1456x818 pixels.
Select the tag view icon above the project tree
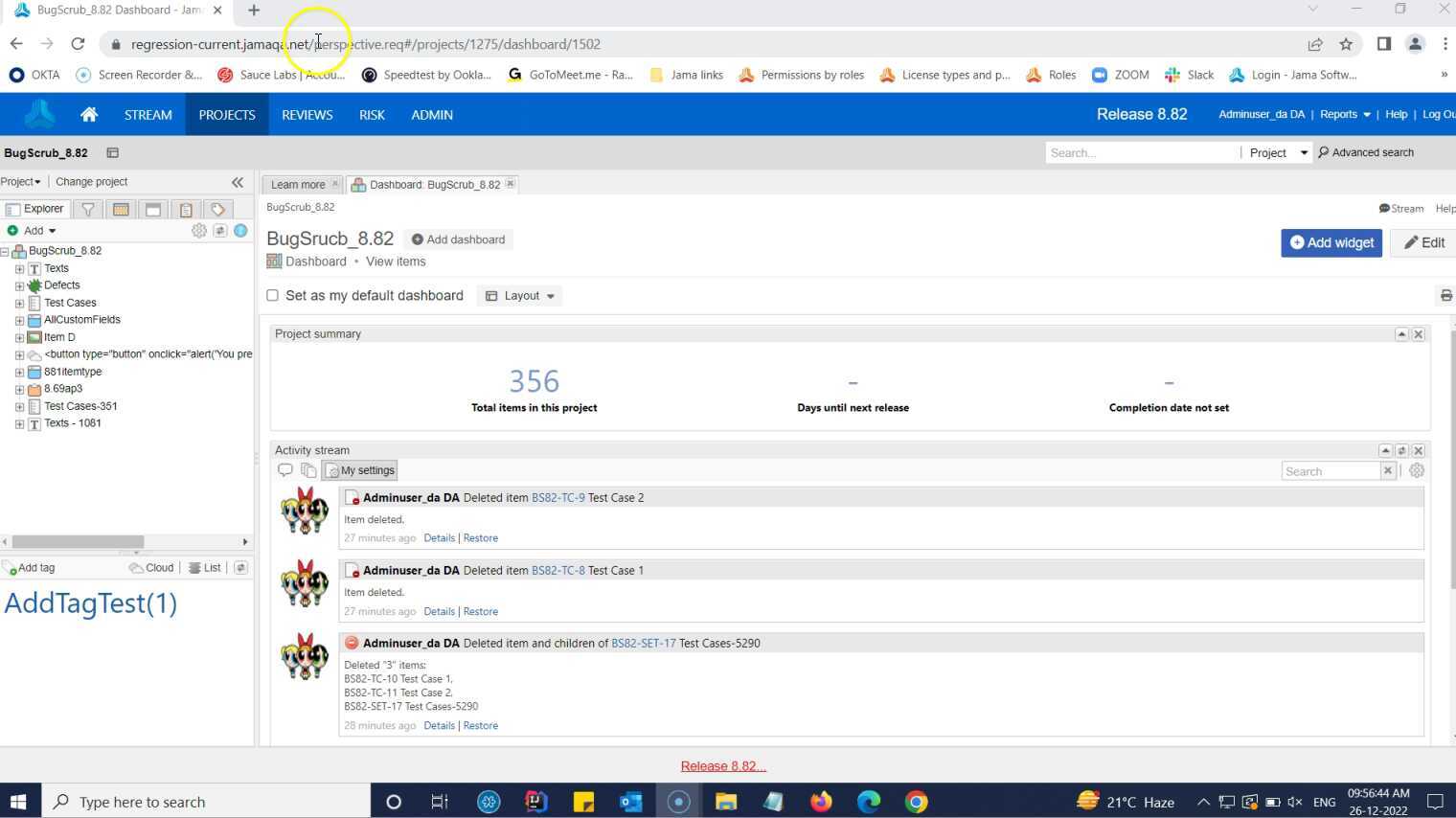217,210
